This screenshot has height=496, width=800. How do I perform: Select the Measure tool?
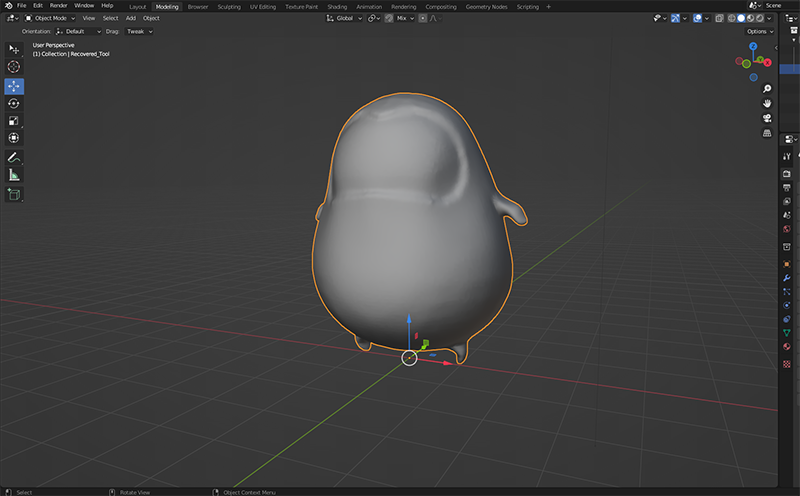click(x=14, y=175)
